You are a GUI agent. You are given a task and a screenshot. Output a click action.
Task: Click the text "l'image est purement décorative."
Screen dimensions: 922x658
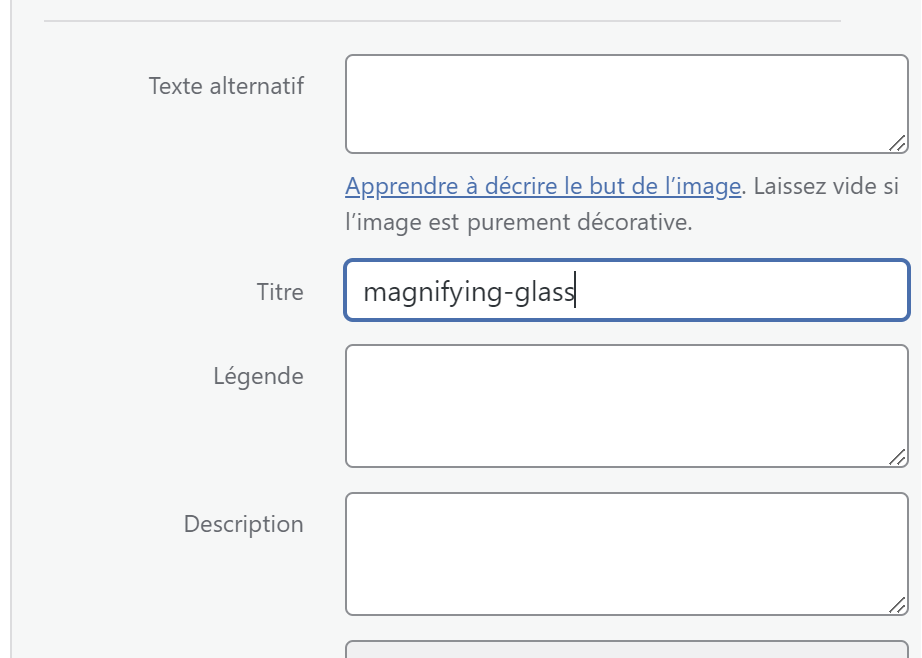pos(519,222)
